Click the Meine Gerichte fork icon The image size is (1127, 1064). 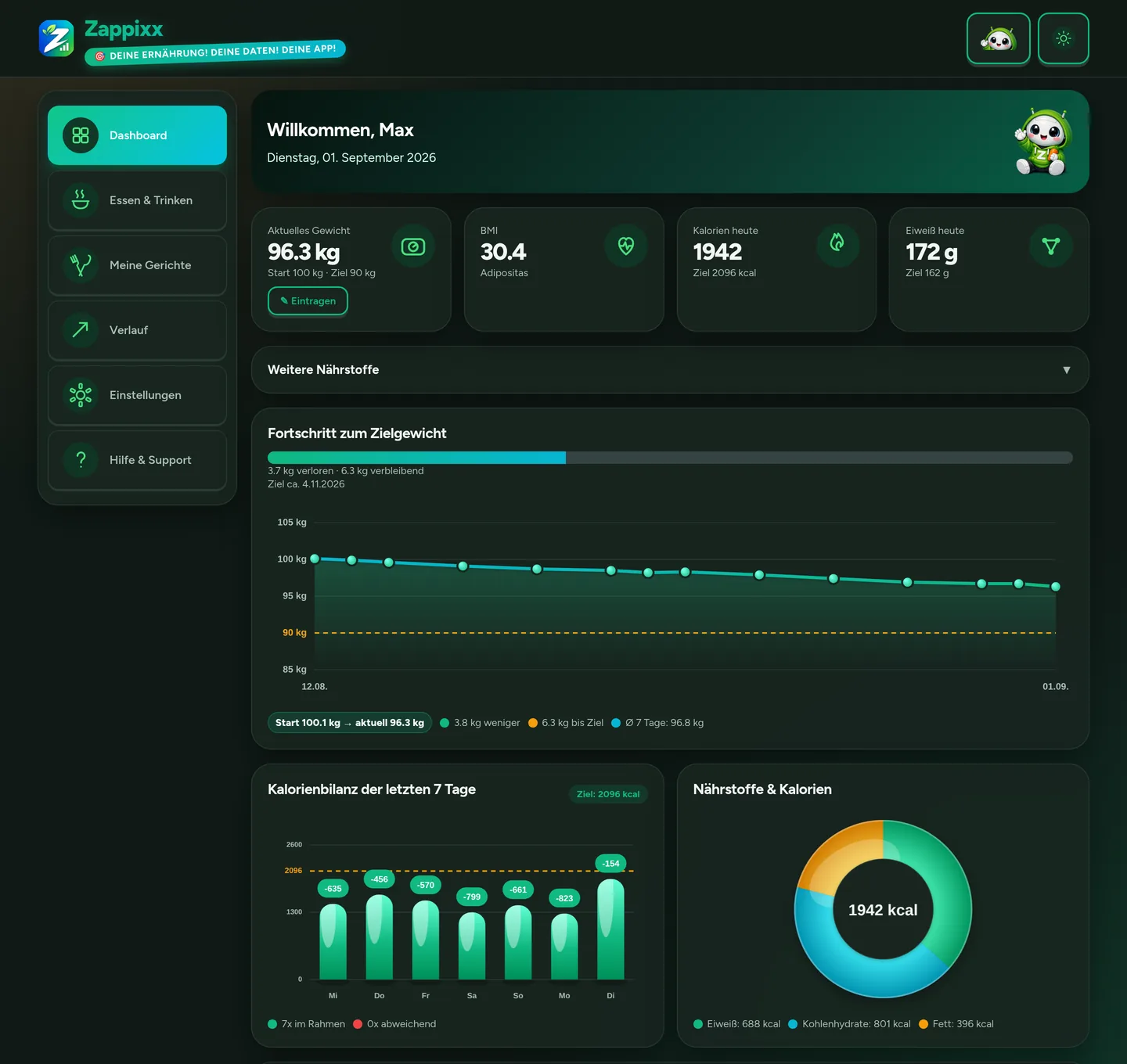(x=81, y=265)
